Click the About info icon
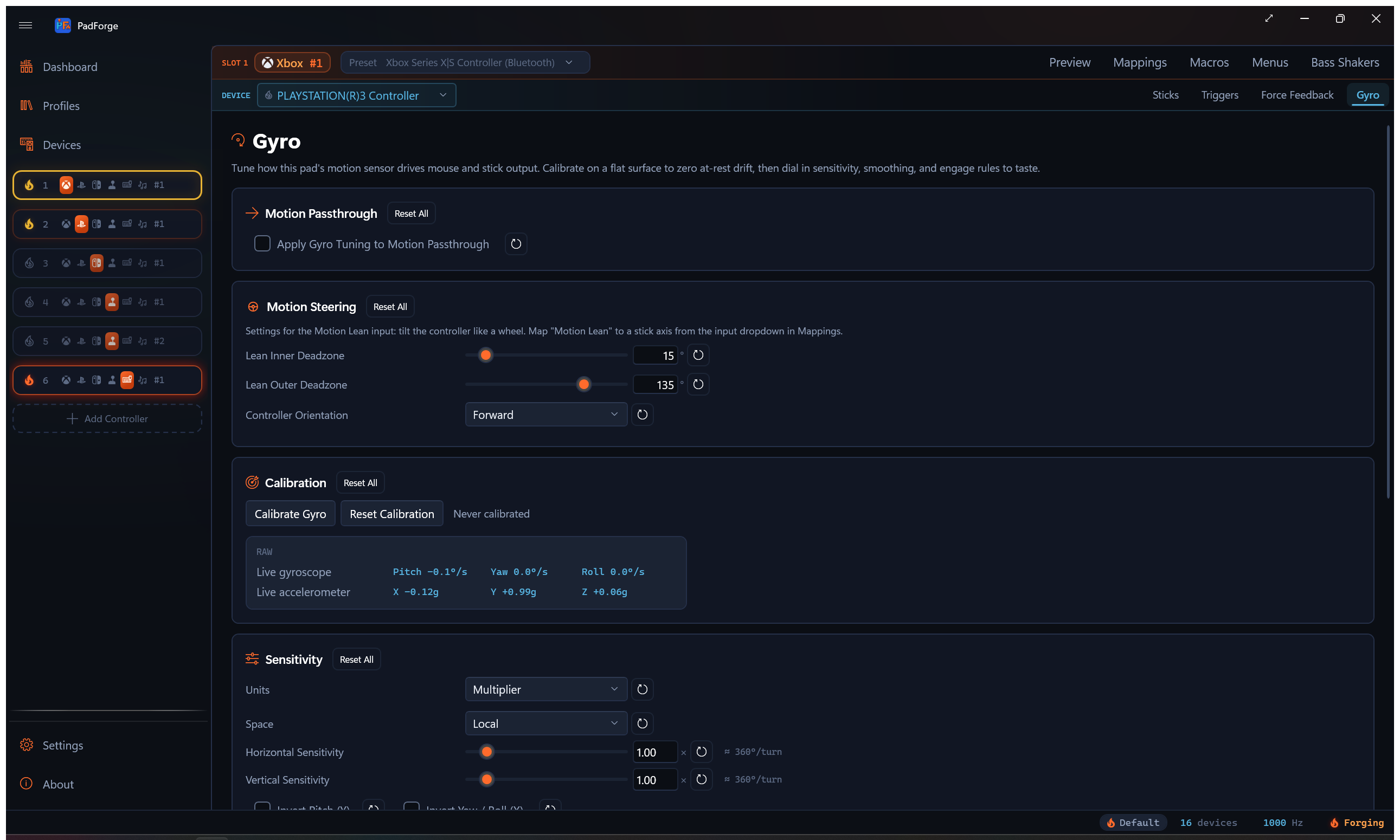1400x840 pixels. [x=26, y=784]
